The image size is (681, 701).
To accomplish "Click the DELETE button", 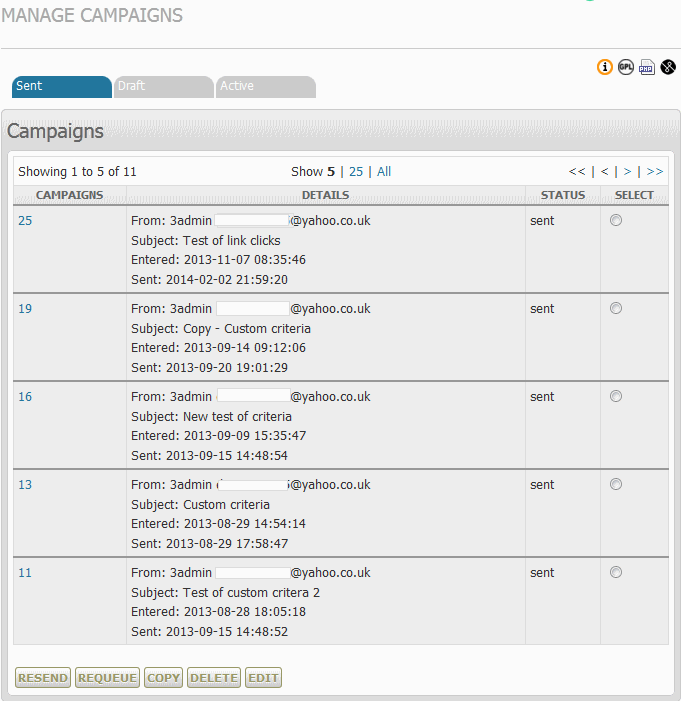I will click(214, 678).
